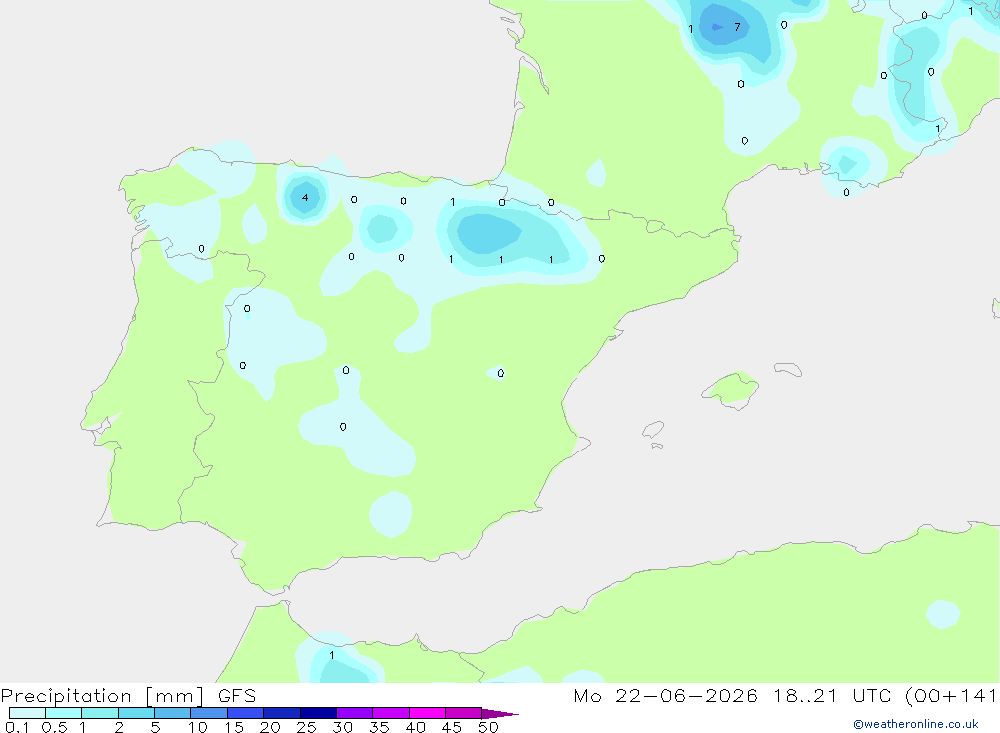The width and height of the screenshot is (1000, 733).
Task: Pick the 30–35 purple legend swatch
Action: [x=354, y=713]
